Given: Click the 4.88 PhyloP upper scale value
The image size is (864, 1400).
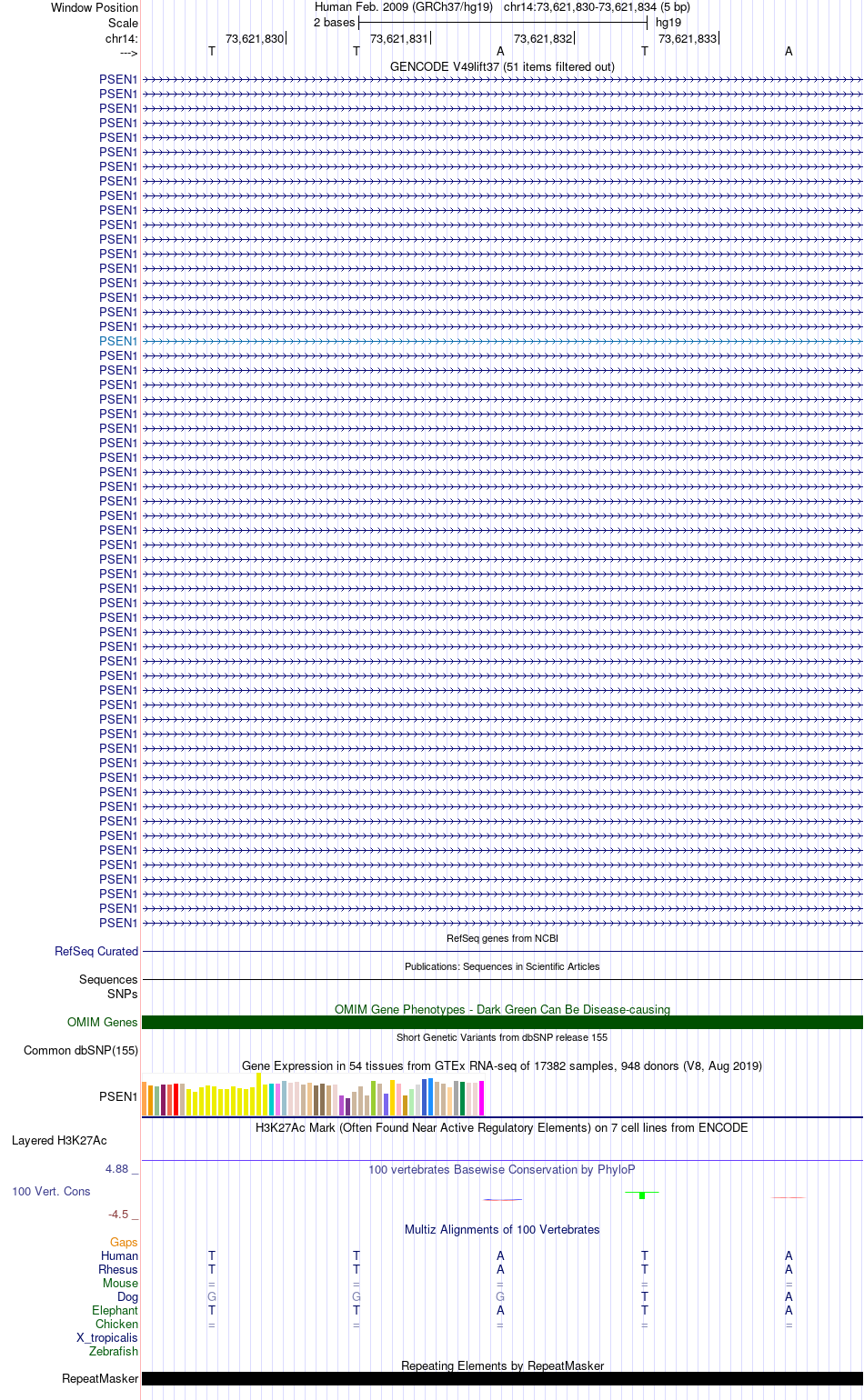Looking at the screenshot, I should click(x=116, y=1168).
